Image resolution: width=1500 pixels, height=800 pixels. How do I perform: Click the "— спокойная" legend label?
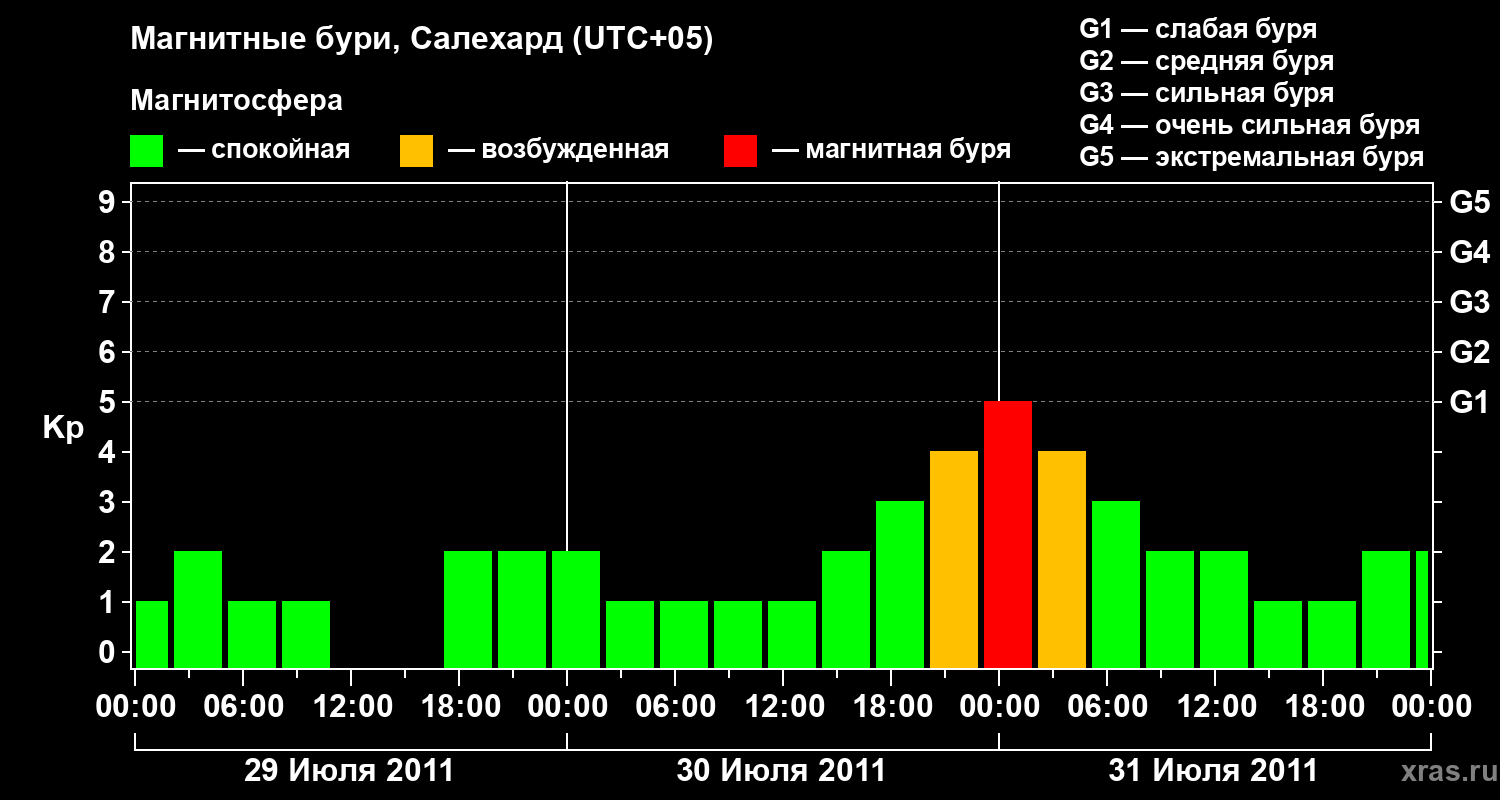(x=264, y=151)
